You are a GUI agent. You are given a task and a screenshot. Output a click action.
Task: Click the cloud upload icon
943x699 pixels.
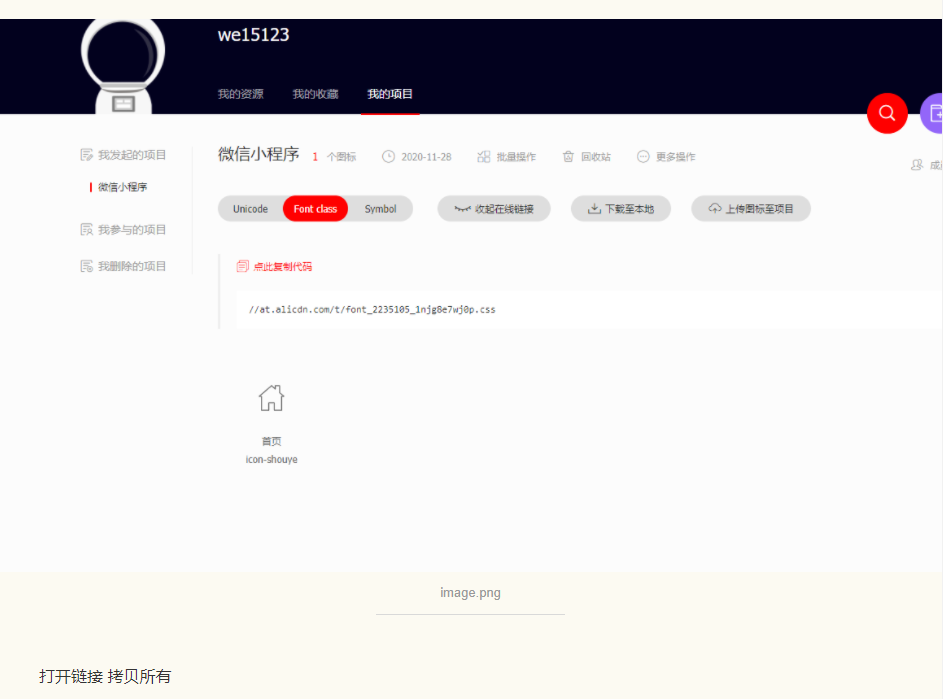[x=714, y=209]
